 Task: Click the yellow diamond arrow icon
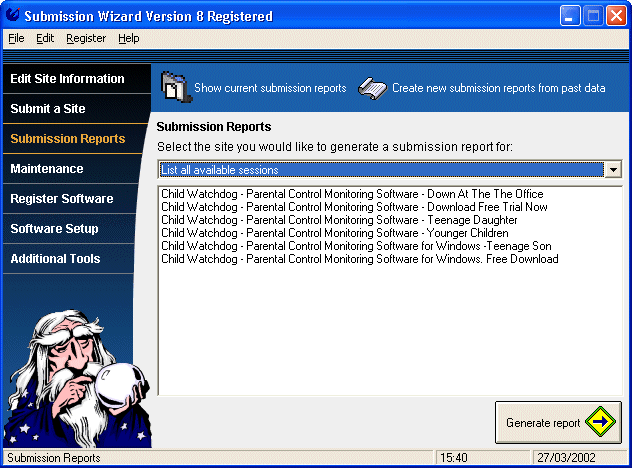click(x=600, y=422)
